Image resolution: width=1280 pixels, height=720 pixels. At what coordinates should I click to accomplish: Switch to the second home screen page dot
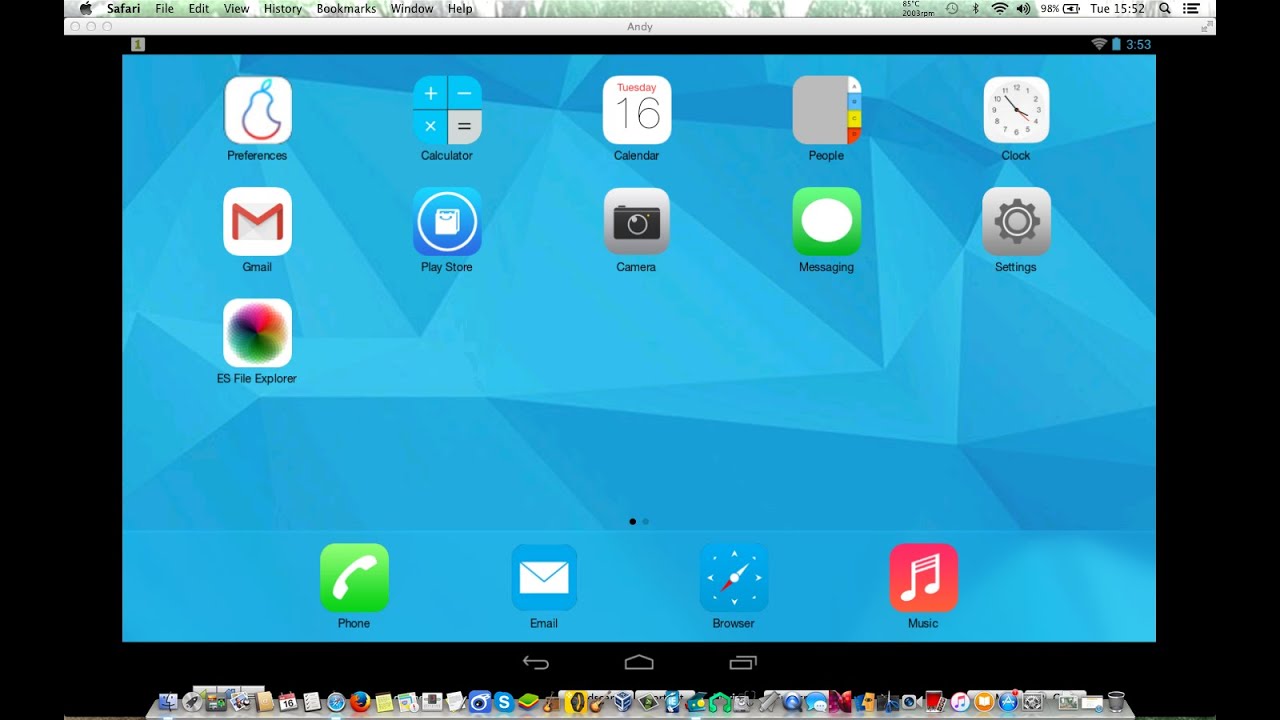(645, 521)
